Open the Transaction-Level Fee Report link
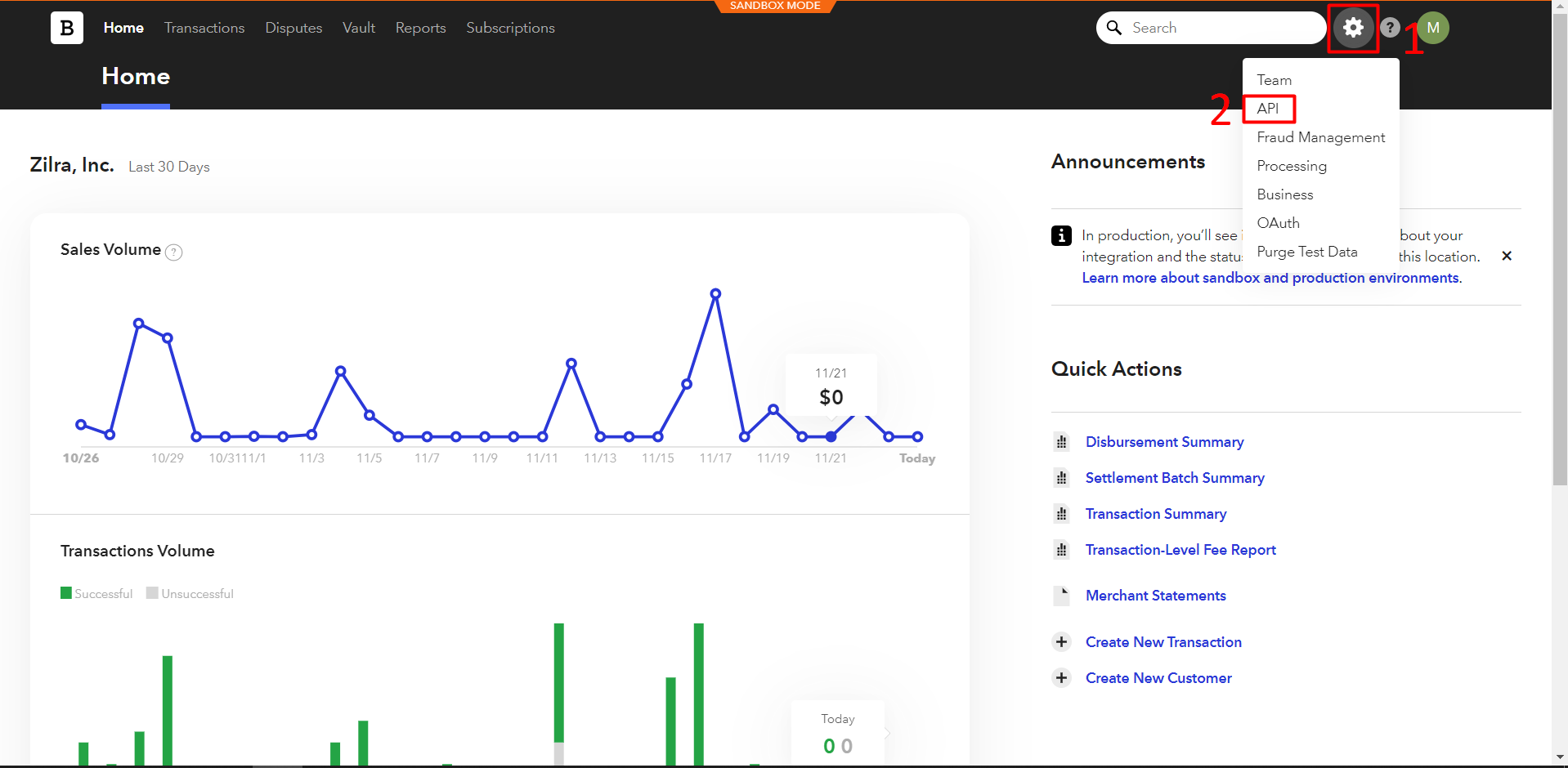Screen dimensions: 1568x768 pyautogui.click(x=1180, y=550)
